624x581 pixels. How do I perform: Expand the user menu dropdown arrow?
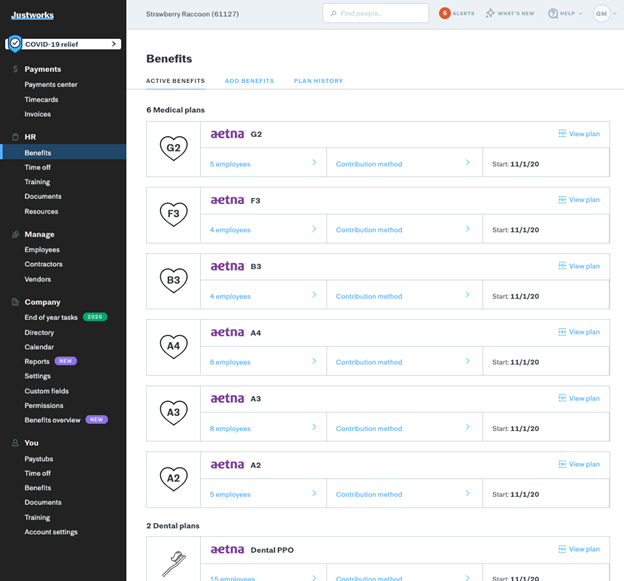[615, 14]
